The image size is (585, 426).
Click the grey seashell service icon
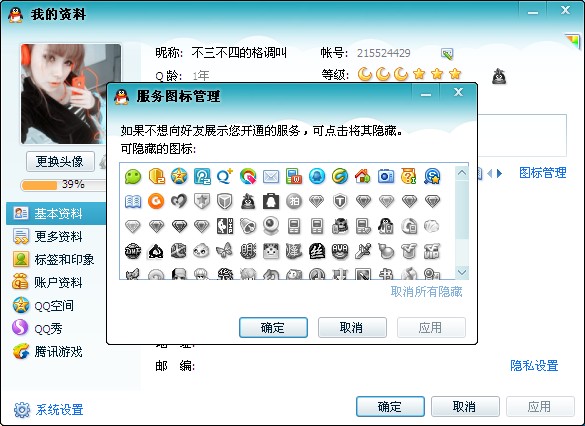click(432, 226)
